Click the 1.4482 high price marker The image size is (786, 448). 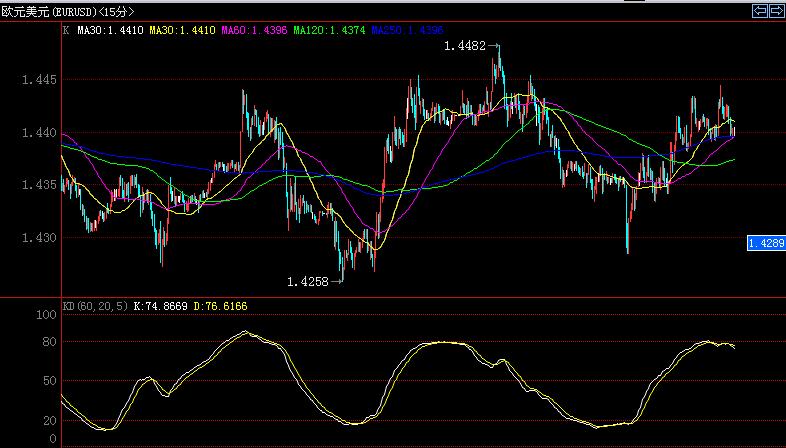(x=465, y=46)
